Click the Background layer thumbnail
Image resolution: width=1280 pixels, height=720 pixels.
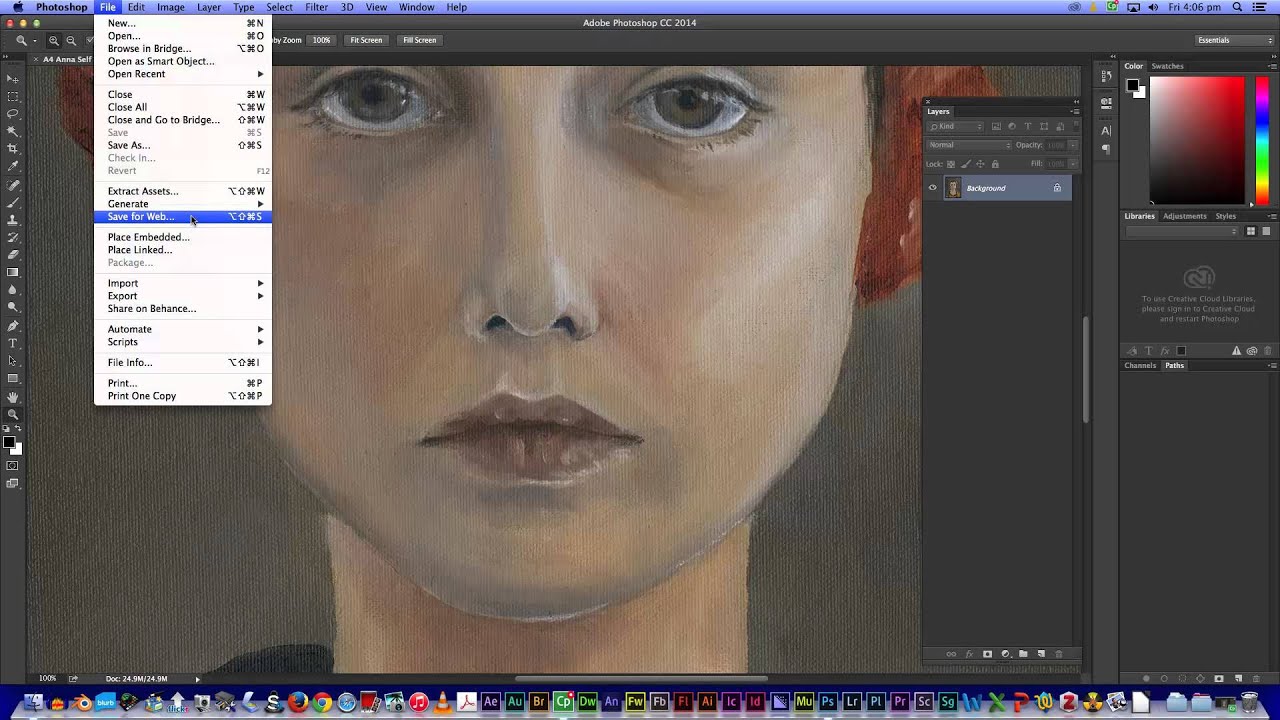[x=953, y=188]
